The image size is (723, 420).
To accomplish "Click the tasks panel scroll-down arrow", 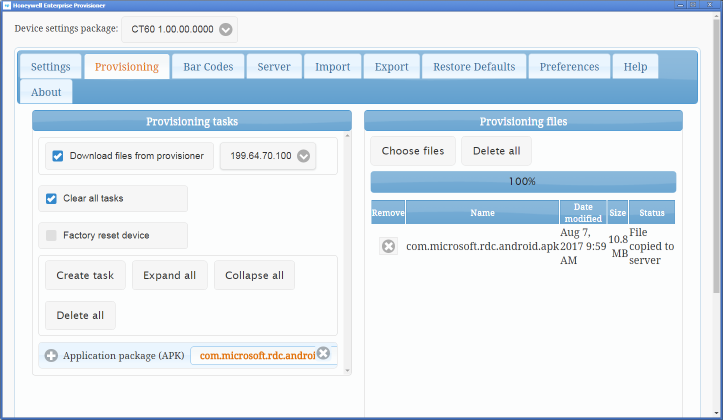I will (x=348, y=370).
